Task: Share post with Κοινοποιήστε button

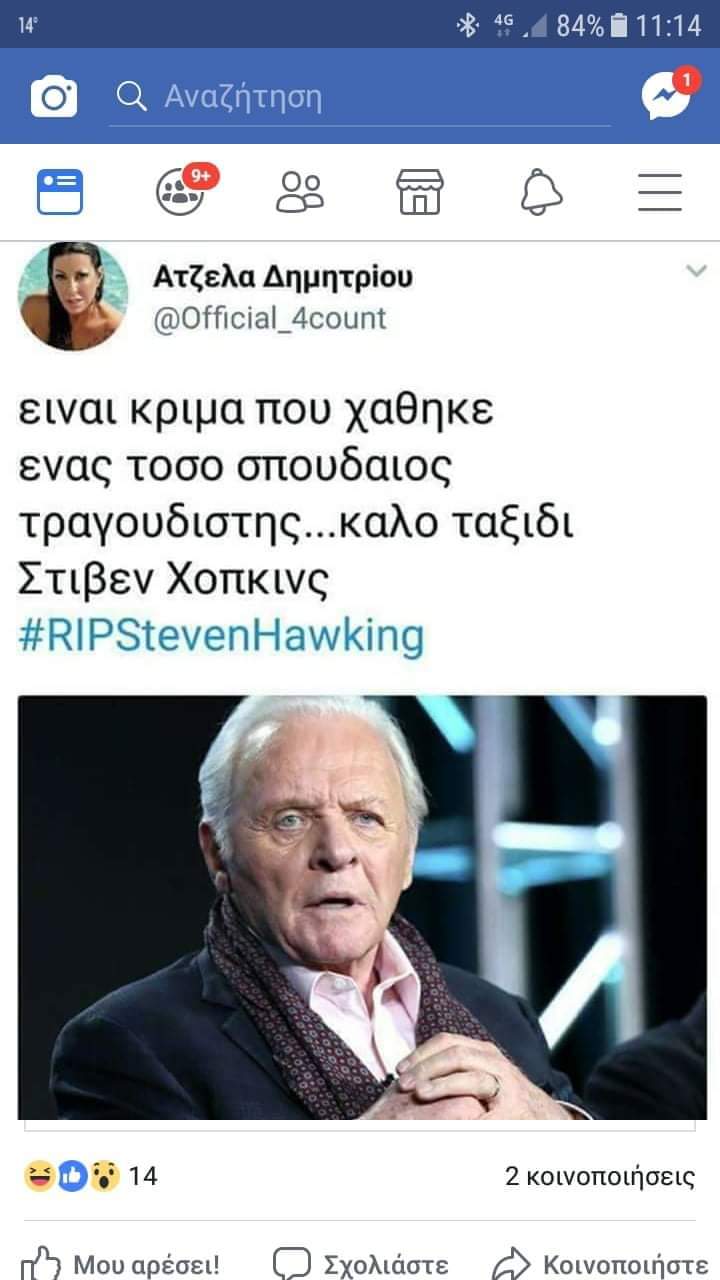Action: click(x=600, y=1263)
